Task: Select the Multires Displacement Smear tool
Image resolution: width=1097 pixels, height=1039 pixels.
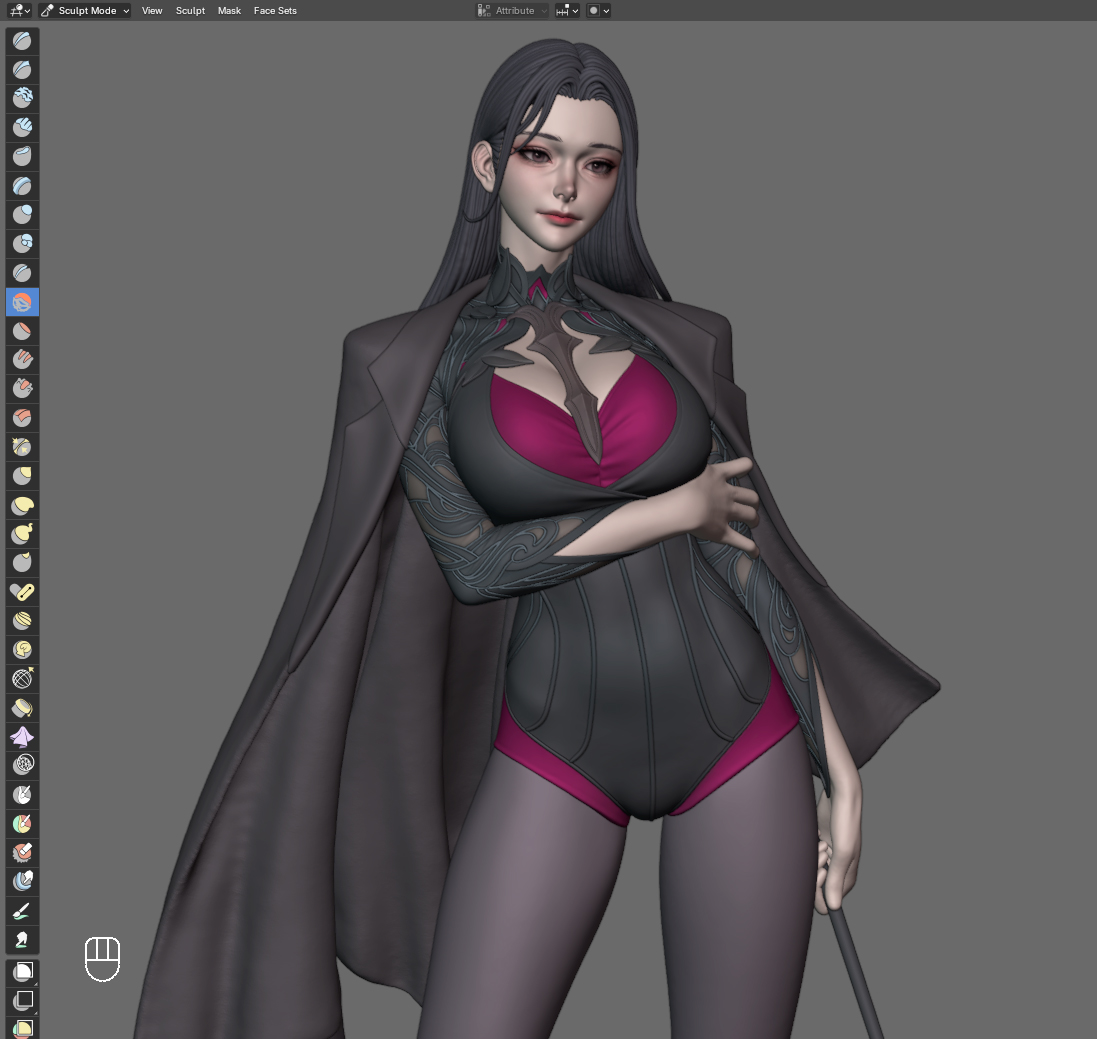Action: pos(22,881)
